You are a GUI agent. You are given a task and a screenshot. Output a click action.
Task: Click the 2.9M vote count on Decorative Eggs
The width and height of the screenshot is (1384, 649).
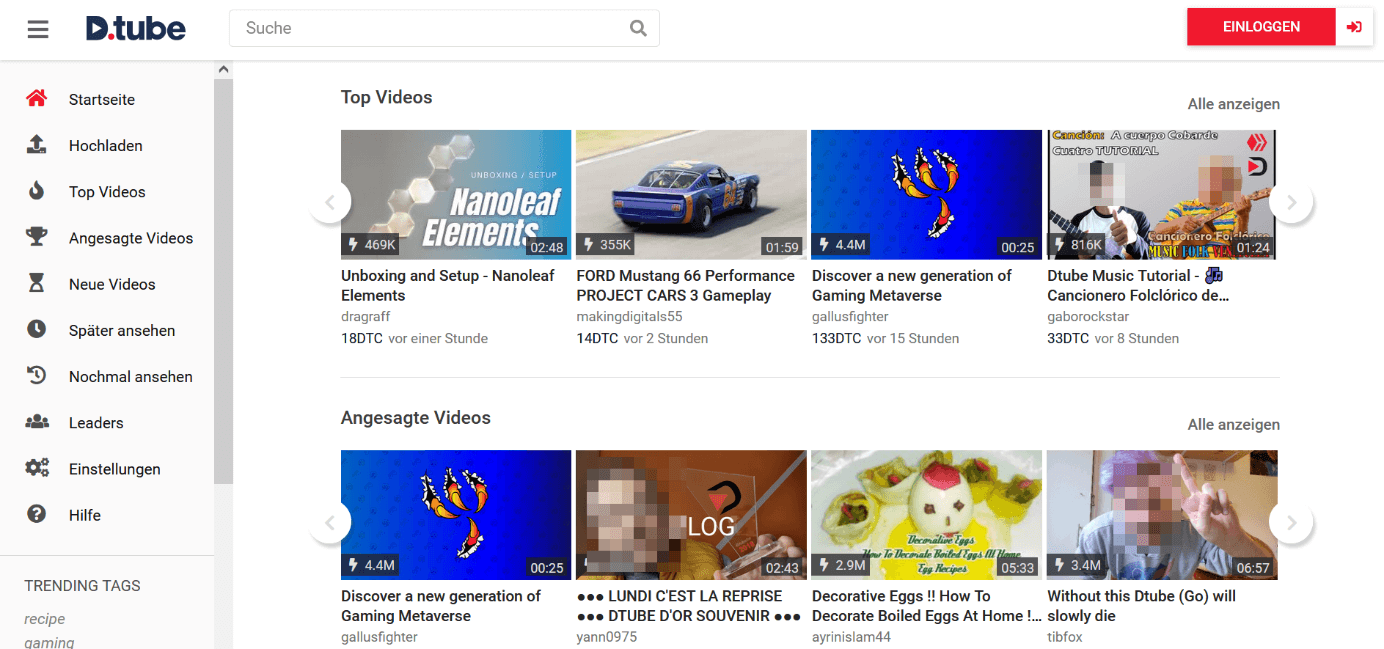(842, 565)
